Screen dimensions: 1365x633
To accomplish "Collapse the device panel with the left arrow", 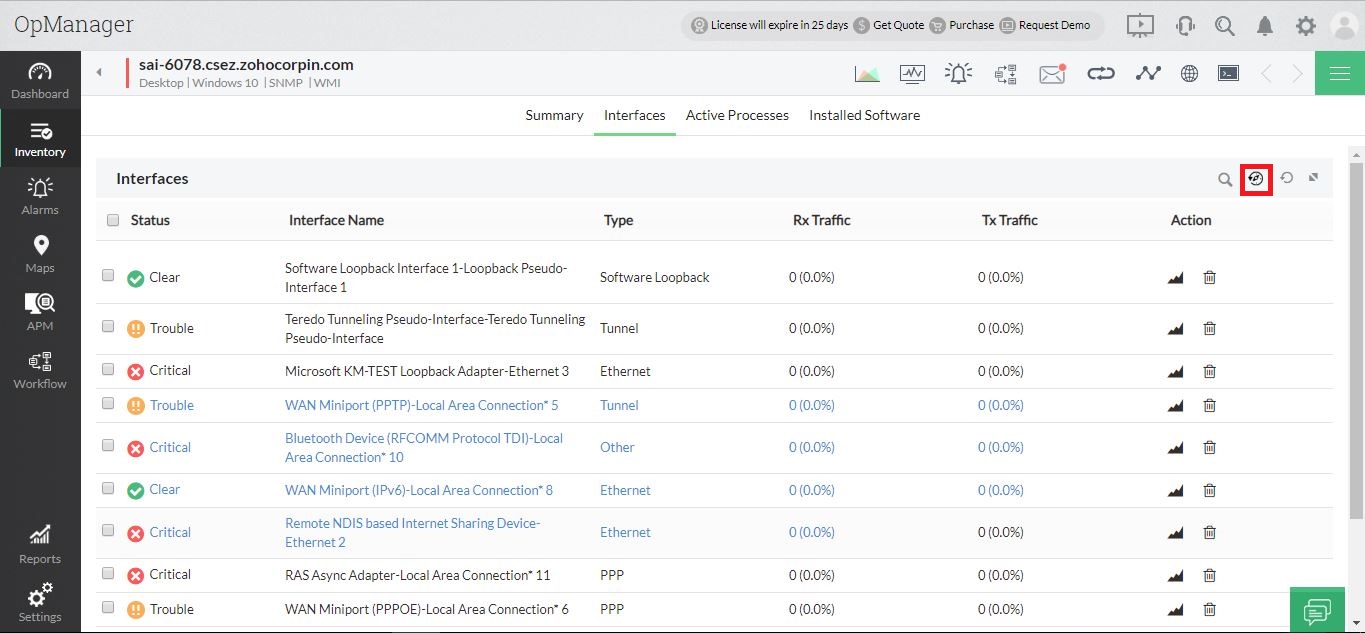I will tap(99, 73).
